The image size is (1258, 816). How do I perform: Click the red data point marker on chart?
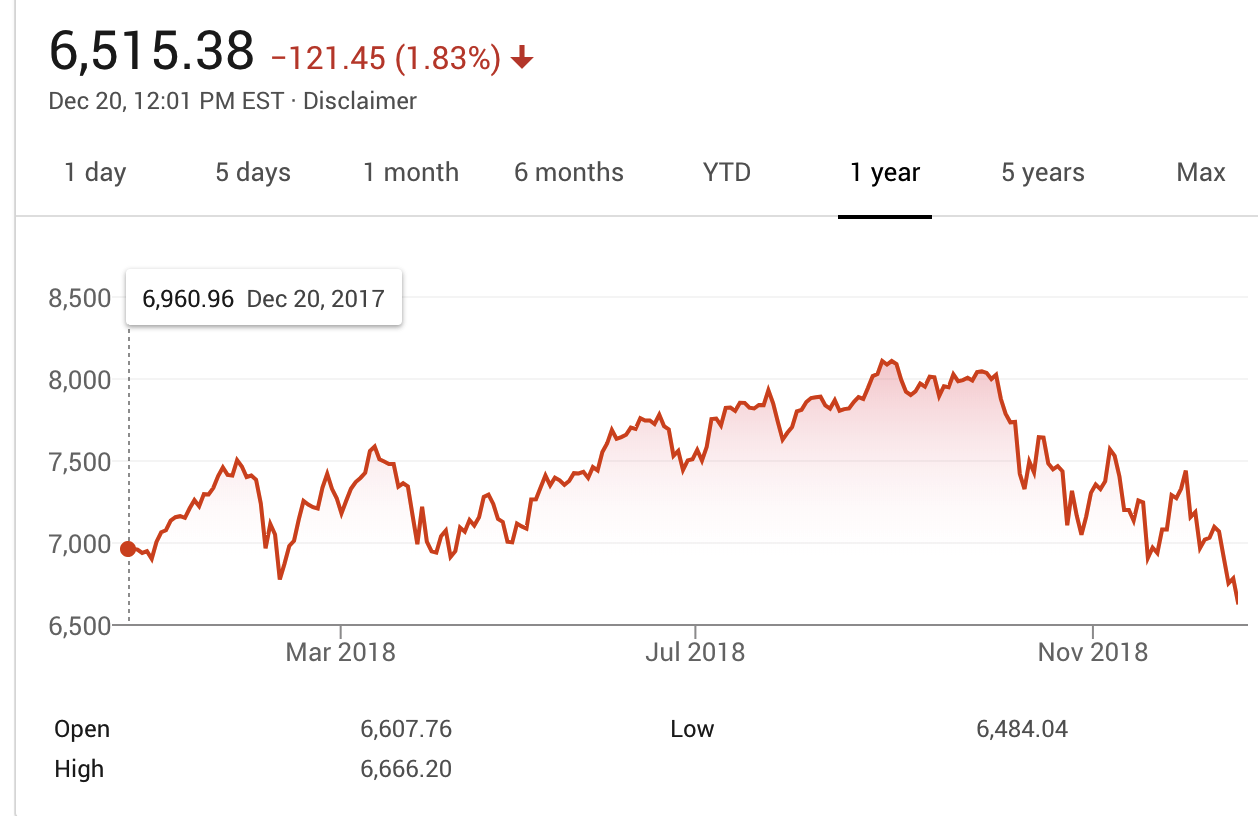[x=128, y=548]
